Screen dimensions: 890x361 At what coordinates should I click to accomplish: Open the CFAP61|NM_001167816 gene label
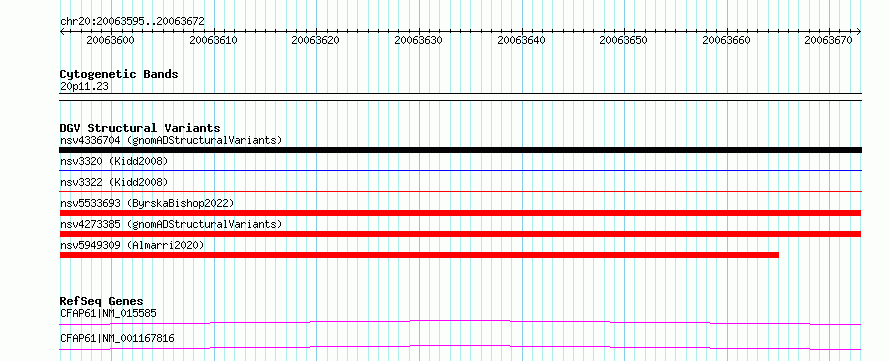click(117, 339)
